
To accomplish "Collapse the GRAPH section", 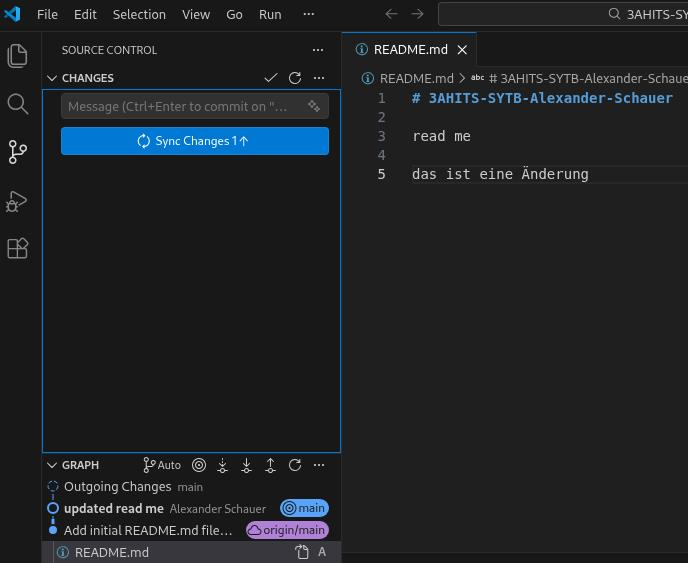I will 52,465.
